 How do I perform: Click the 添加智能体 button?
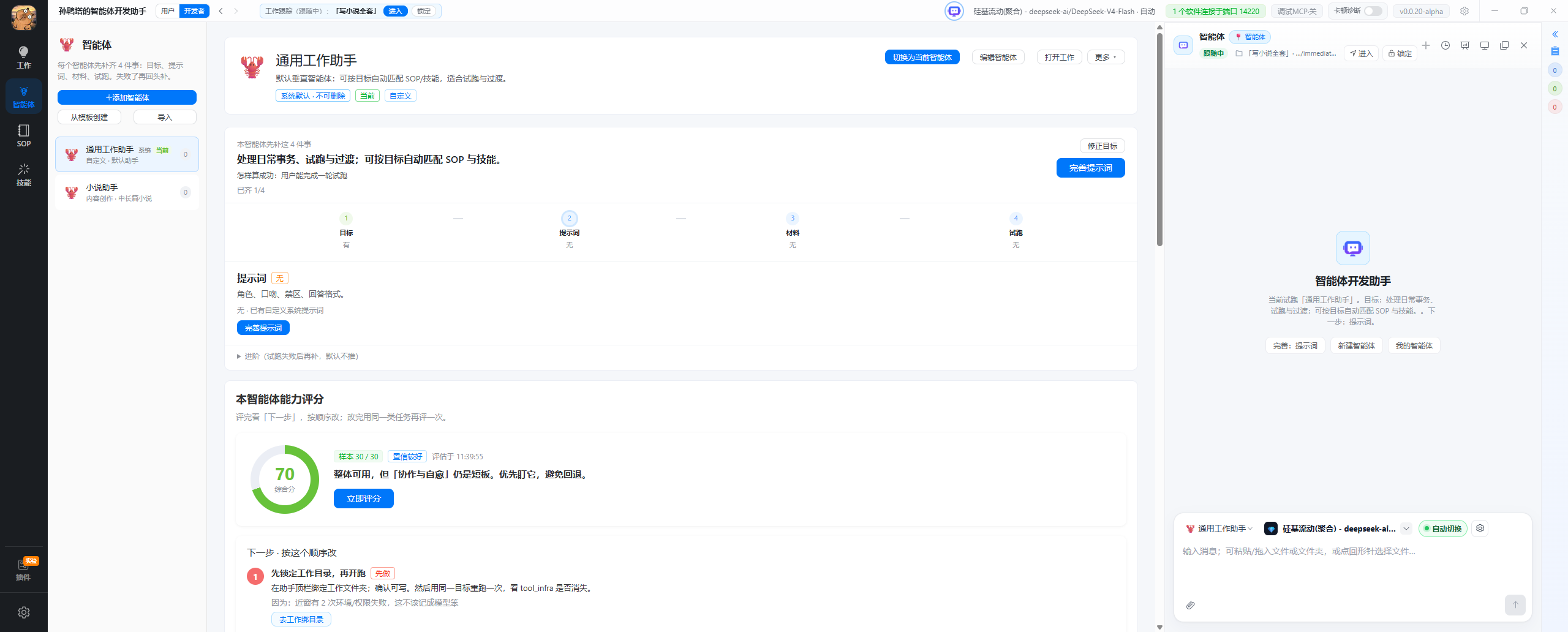pyautogui.click(x=127, y=97)
